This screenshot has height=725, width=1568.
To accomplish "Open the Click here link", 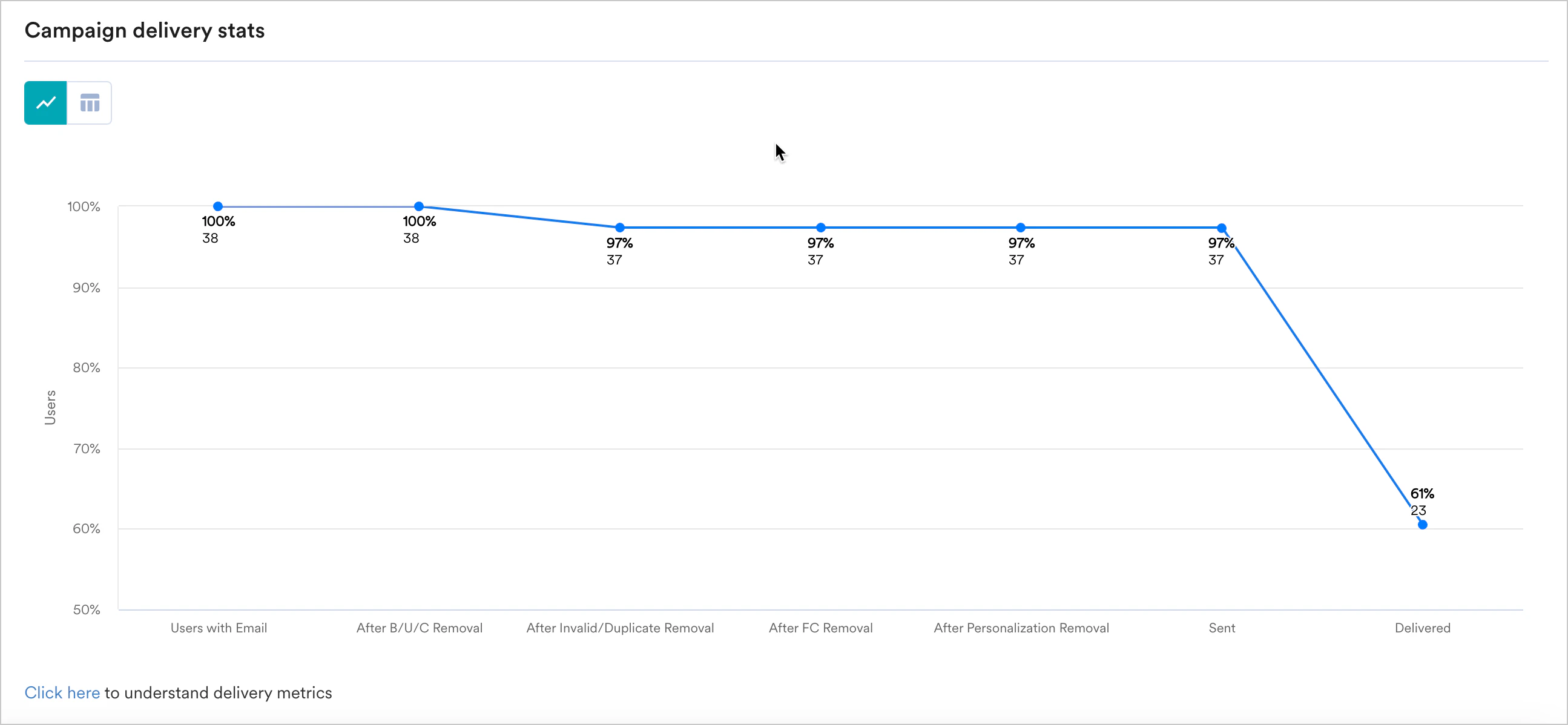I will [62, 692].
